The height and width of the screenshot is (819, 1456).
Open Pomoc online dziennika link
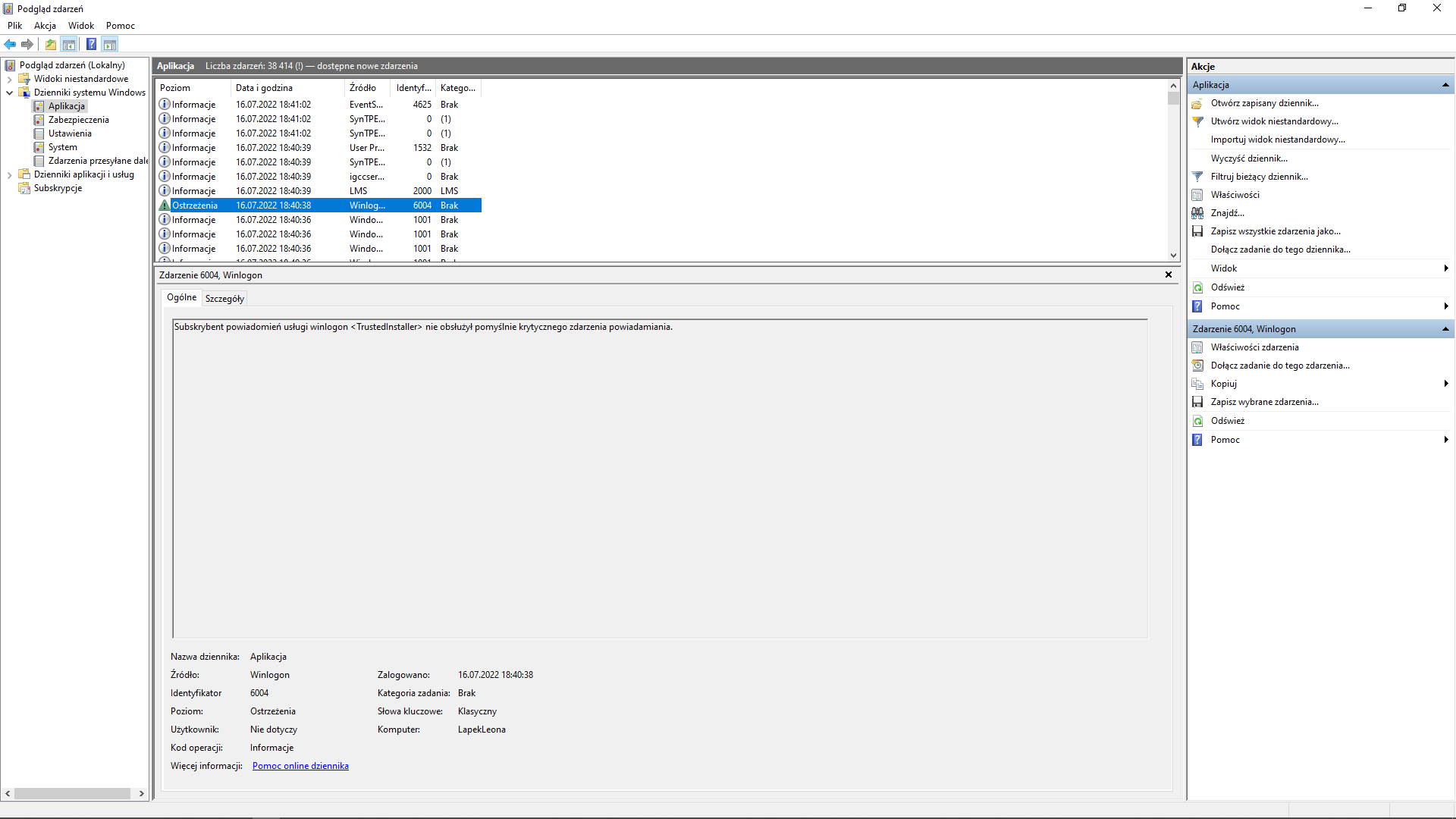(x=300, y=766)
